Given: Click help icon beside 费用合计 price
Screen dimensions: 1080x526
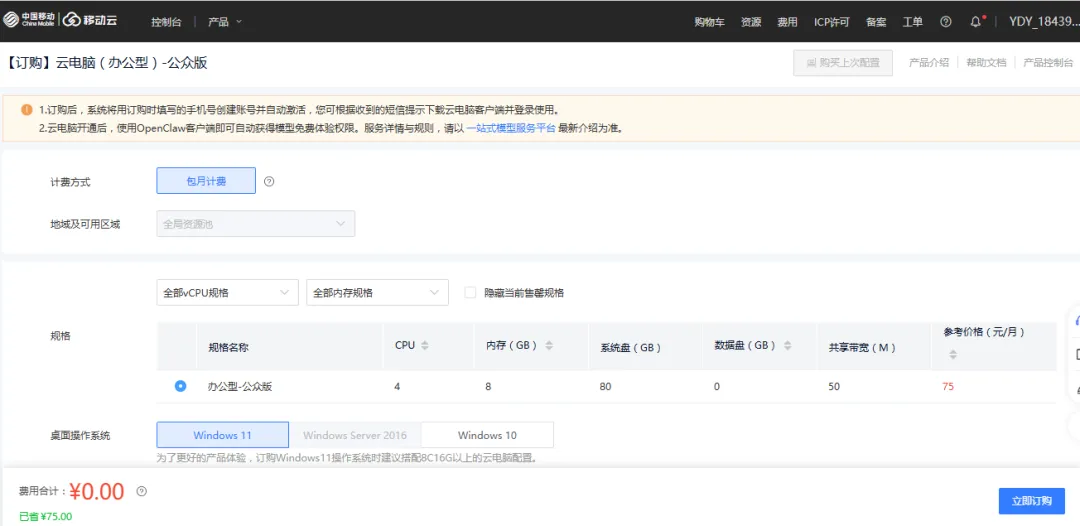Looking at the screenshot, I should coord(141,492).
